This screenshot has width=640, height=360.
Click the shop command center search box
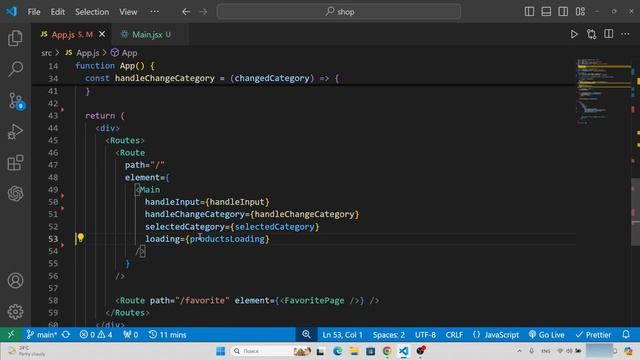tap(339, 11)
